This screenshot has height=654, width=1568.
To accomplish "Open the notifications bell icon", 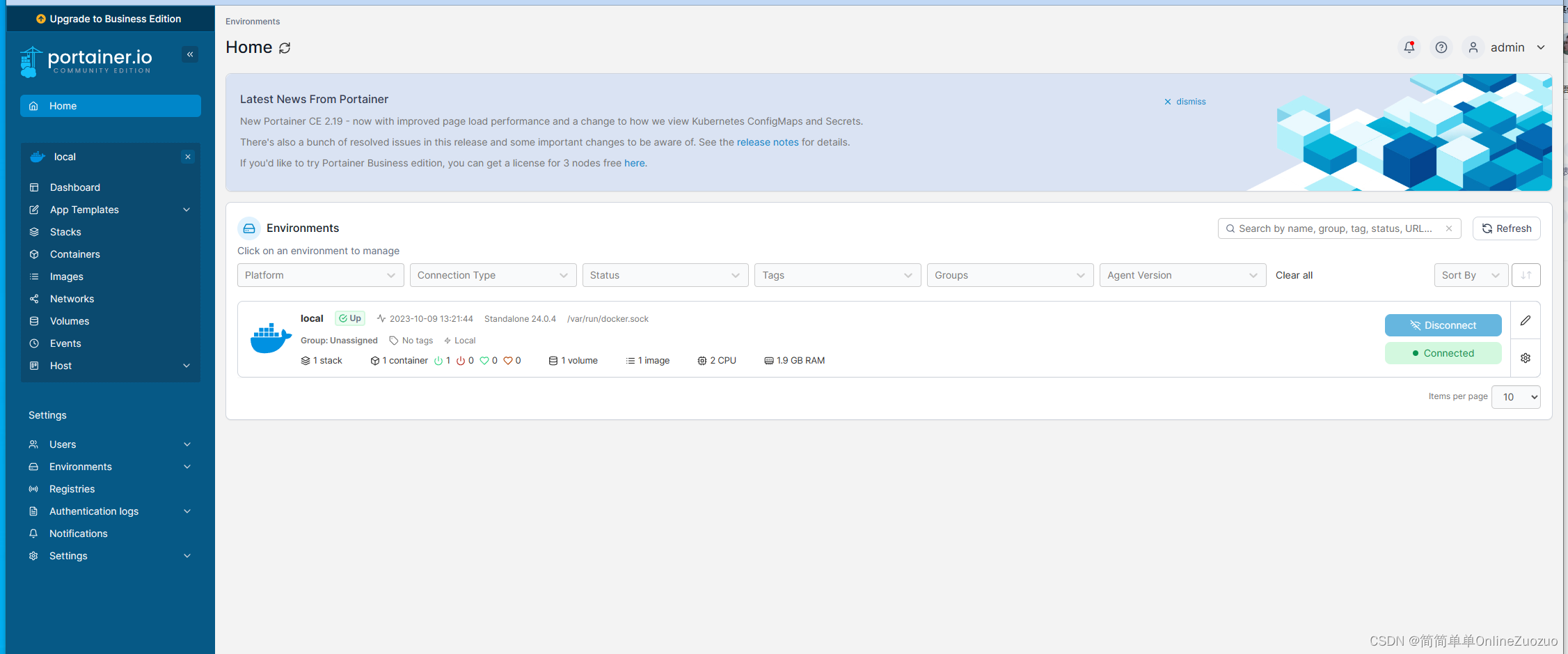I will point(1409,47).
